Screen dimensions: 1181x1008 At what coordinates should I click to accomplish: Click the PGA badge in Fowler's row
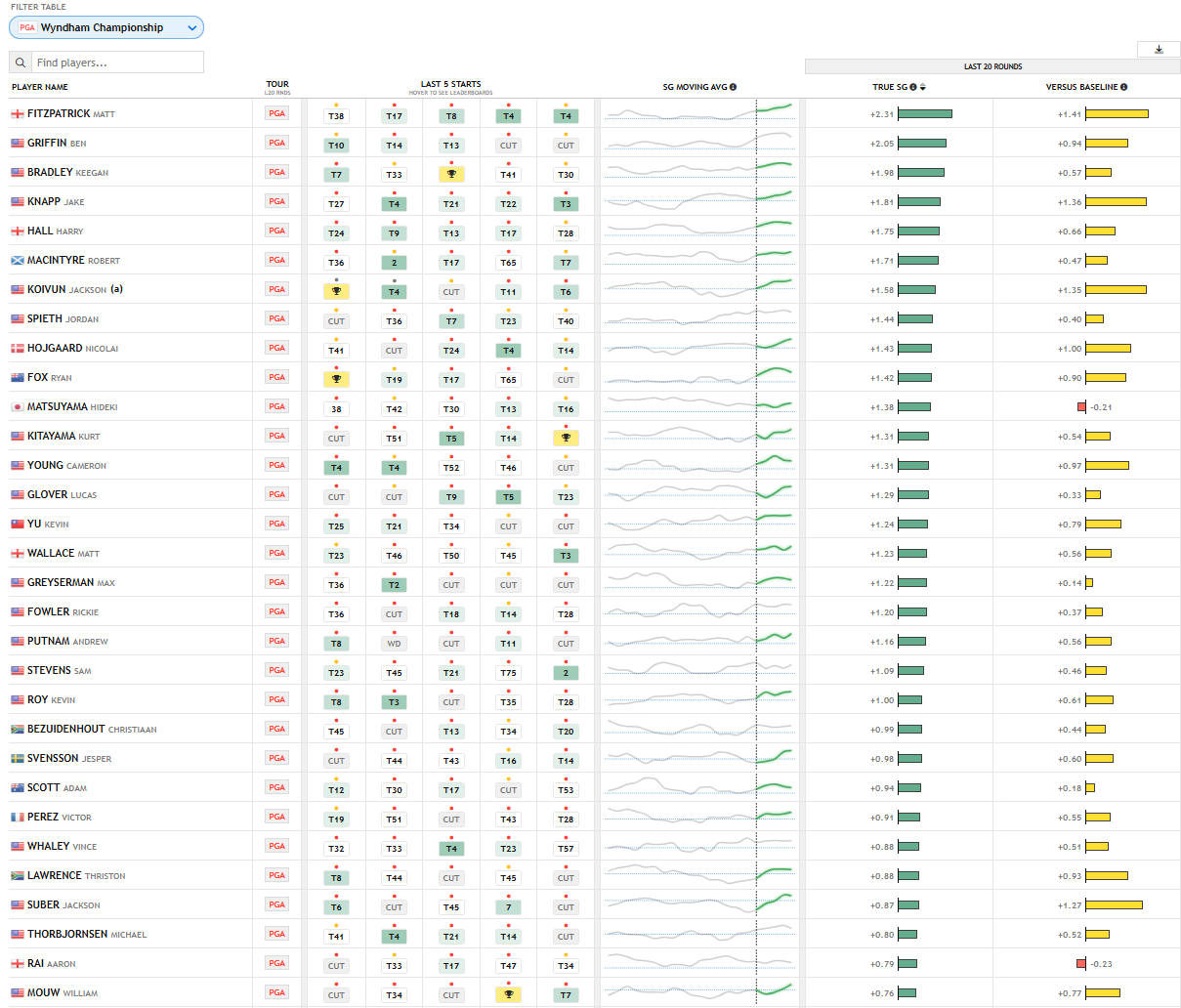(277, 611)
